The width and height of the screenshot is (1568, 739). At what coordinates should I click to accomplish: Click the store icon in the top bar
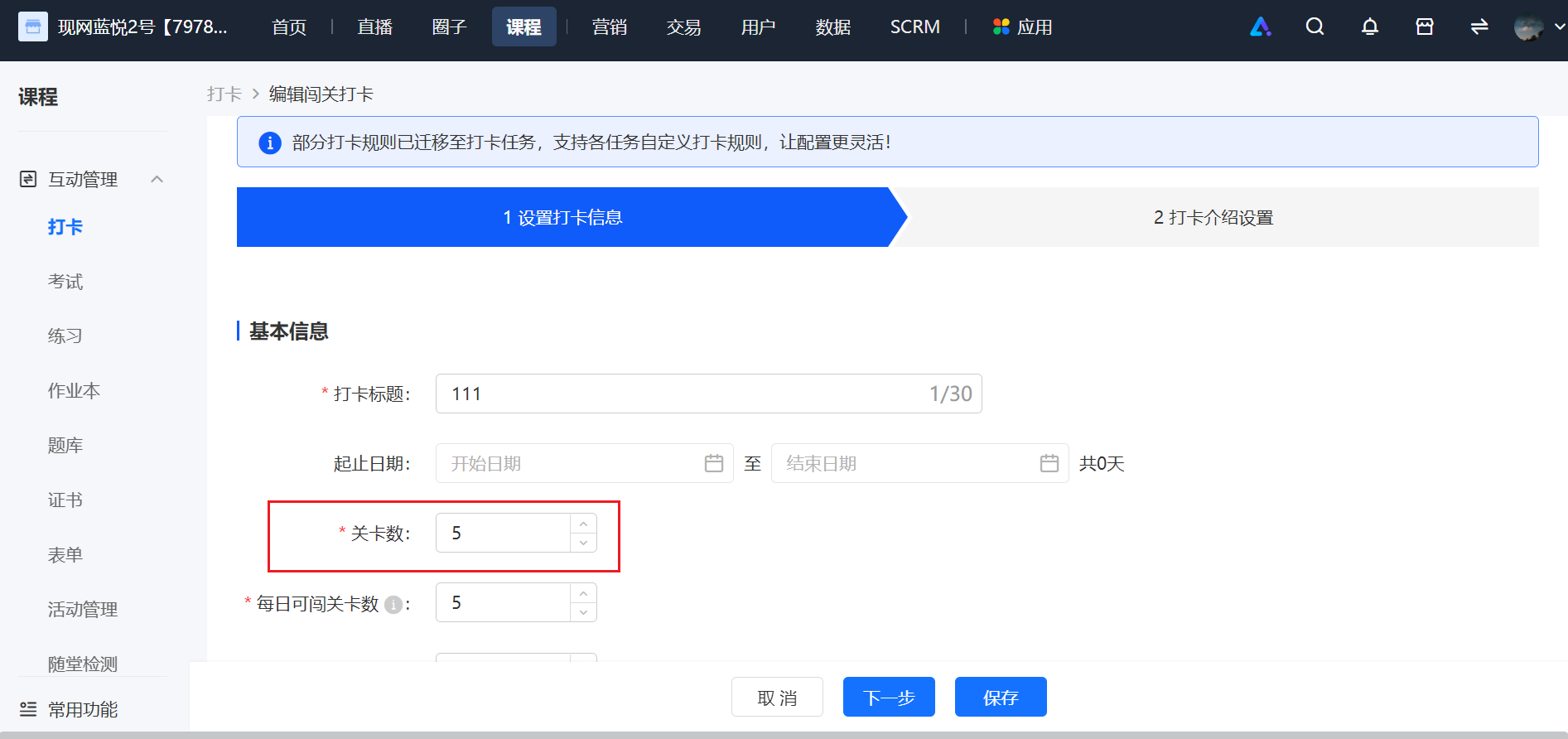pyautogui.click(x=1425, y=27)
